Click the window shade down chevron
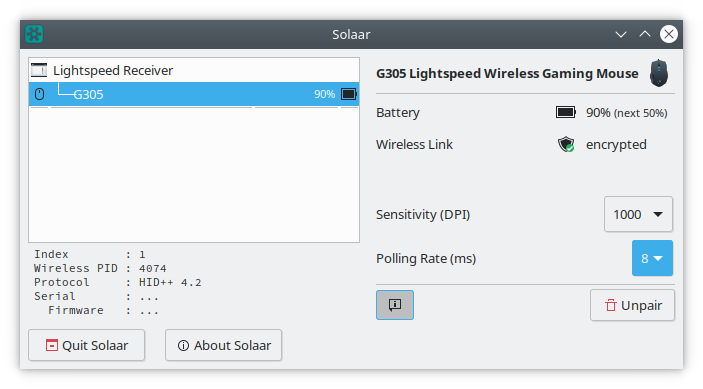Image resolution: width=703 pixels, height=389 pixels. coord(621,34)
